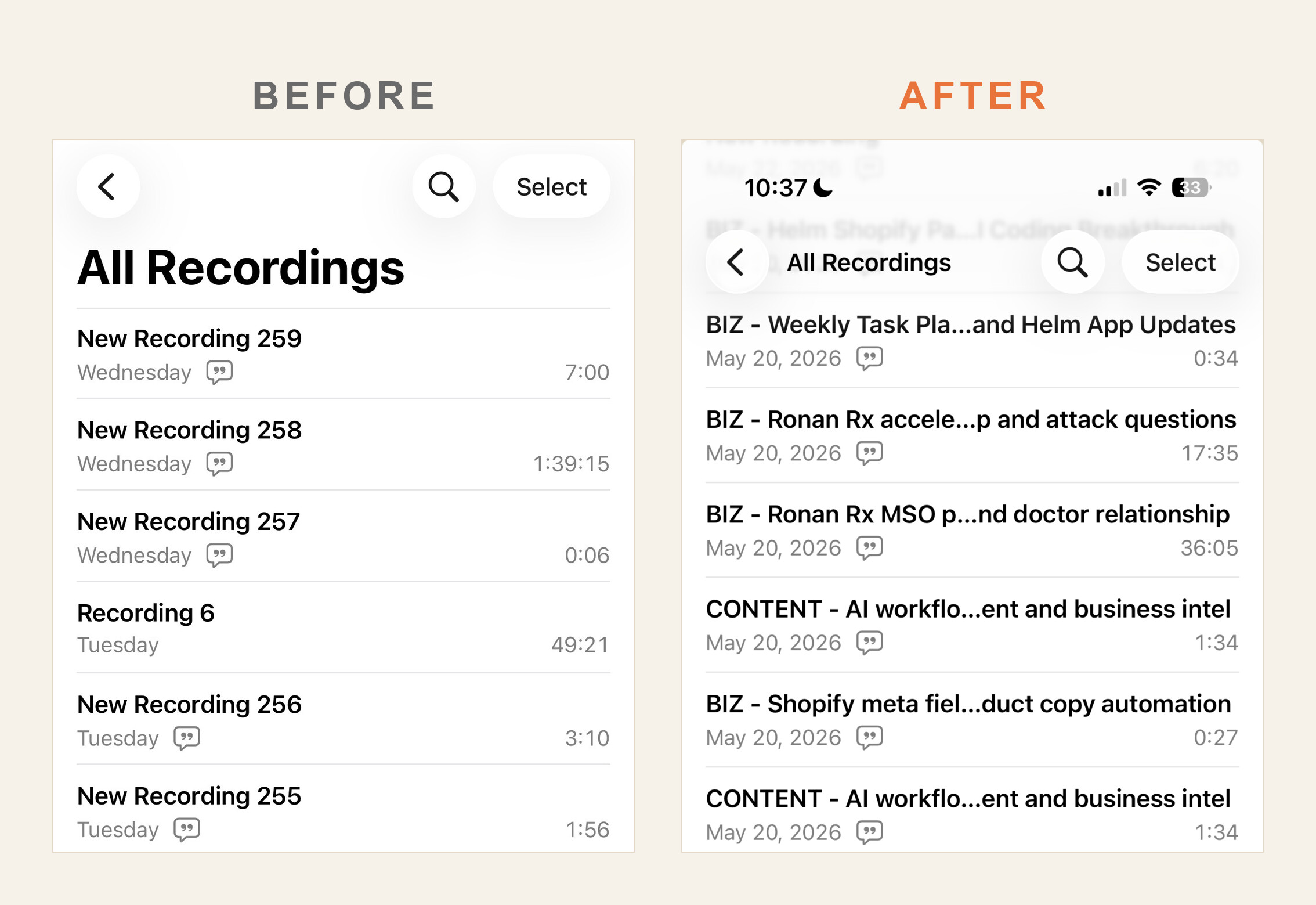This screenshot has width=1316, height=905.
Task: Tap transcript icon for New Recording 258
Action: [x=220, y=464]
